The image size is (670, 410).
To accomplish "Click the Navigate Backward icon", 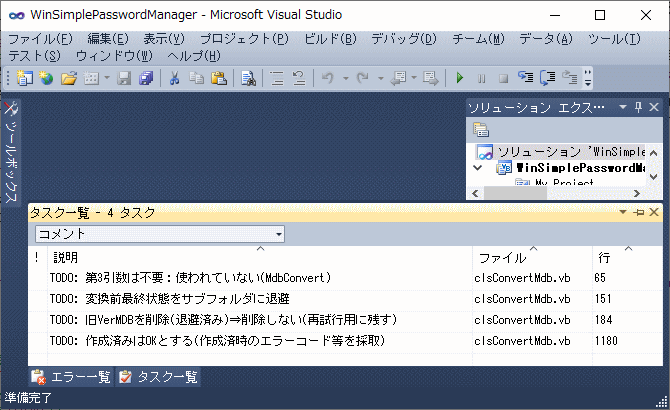I will (x=398, y=78).
